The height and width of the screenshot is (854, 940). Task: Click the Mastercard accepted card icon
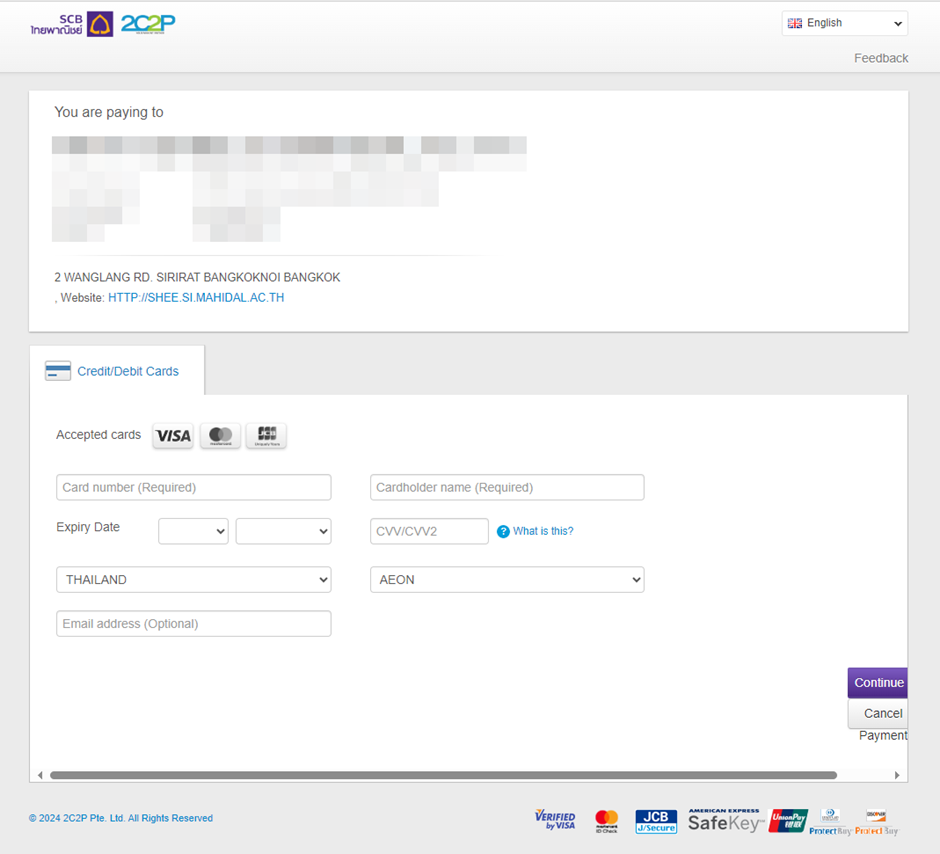click(220, 436)
